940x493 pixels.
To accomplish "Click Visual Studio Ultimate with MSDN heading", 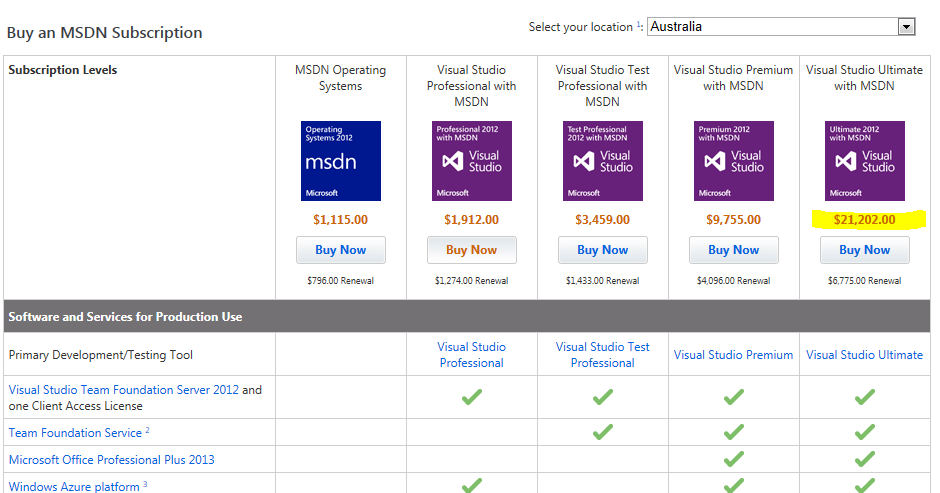I will point(864,78).
